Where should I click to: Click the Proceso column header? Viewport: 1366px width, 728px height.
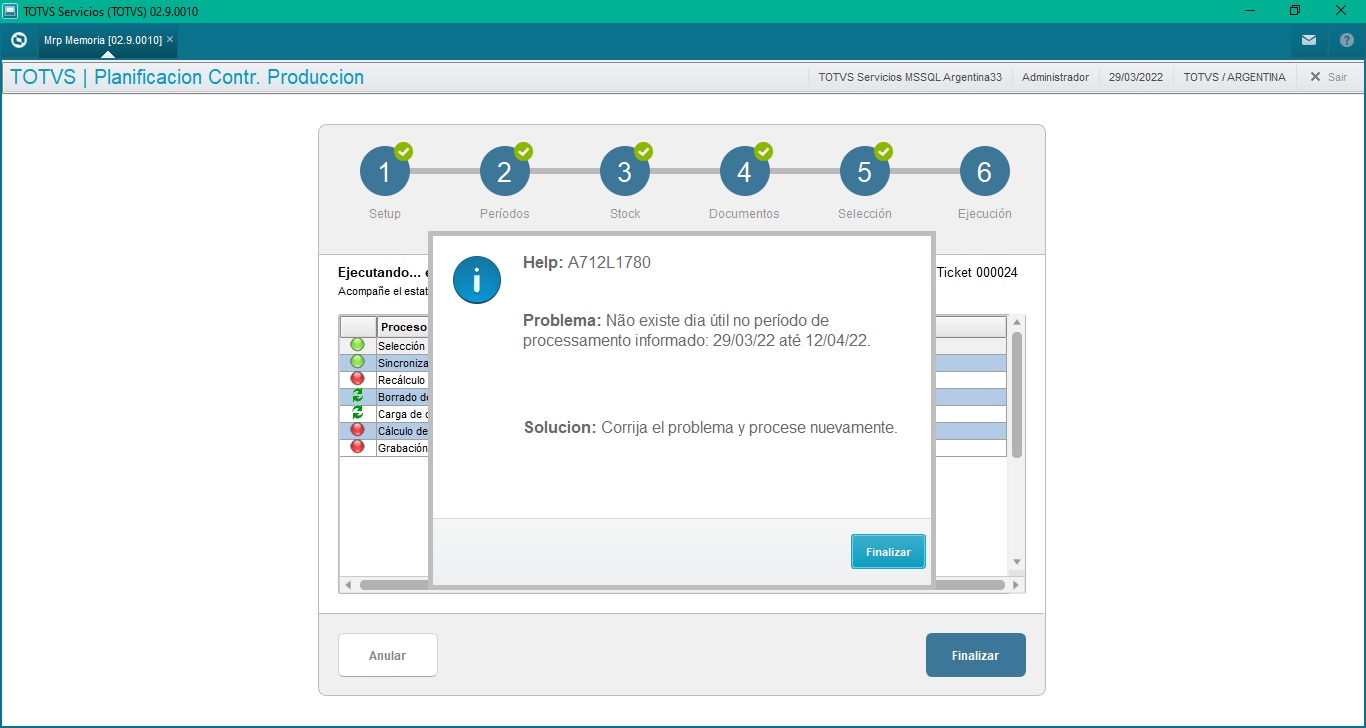(403, 327)
